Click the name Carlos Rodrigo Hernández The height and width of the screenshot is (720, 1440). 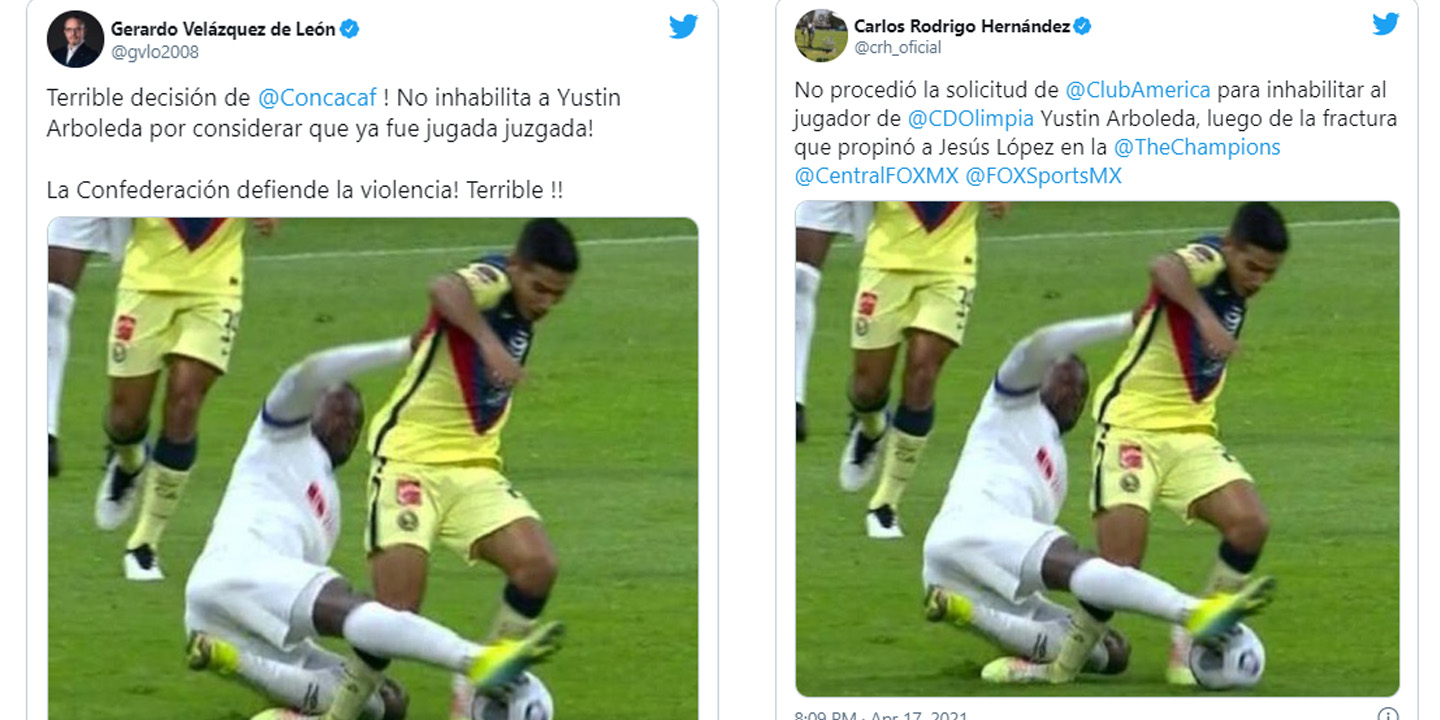coord(961,26)
